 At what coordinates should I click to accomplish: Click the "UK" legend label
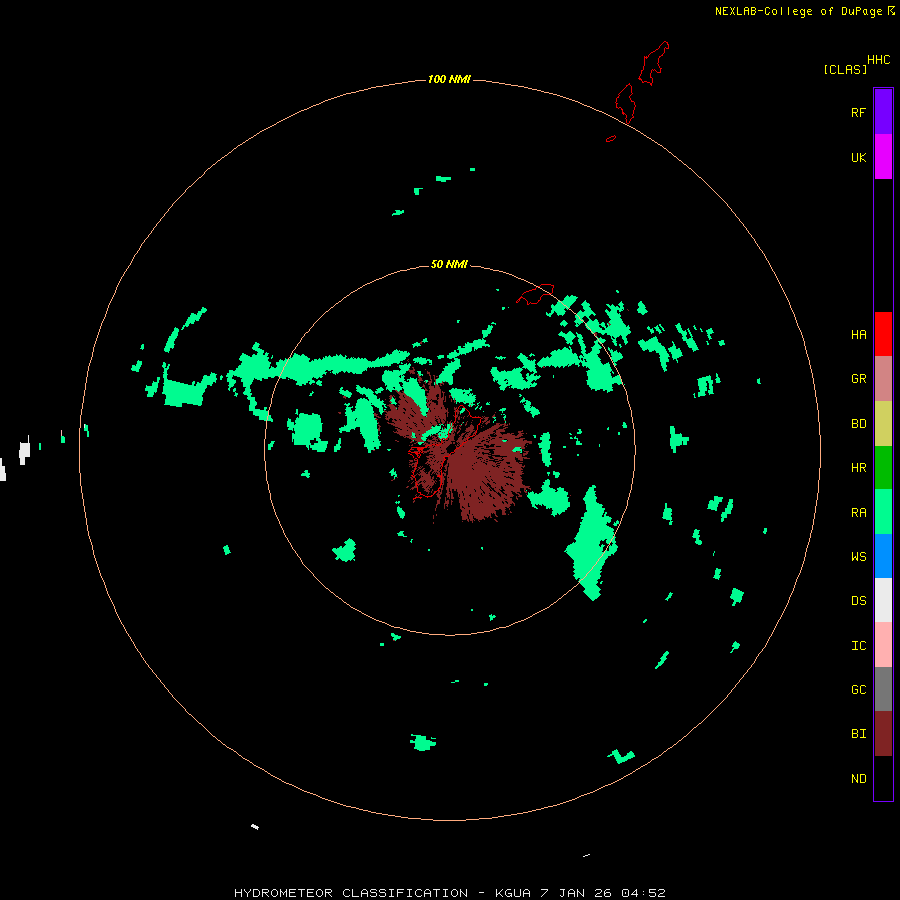point(858,157)
